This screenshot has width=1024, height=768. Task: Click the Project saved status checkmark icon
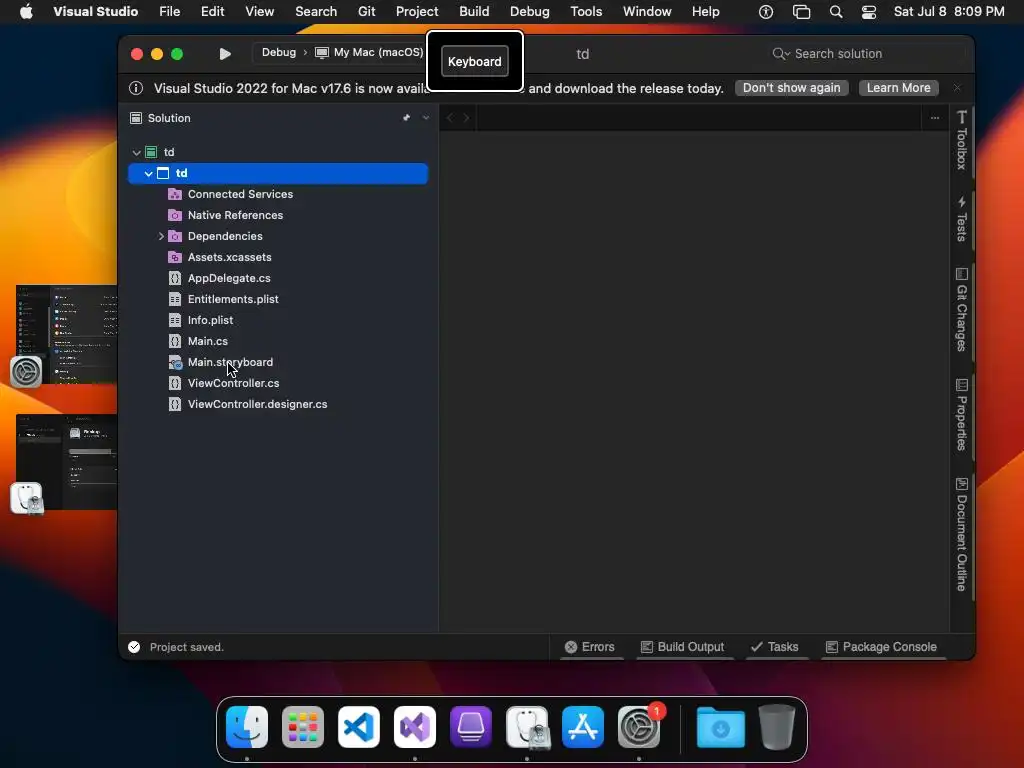[135, 647]
